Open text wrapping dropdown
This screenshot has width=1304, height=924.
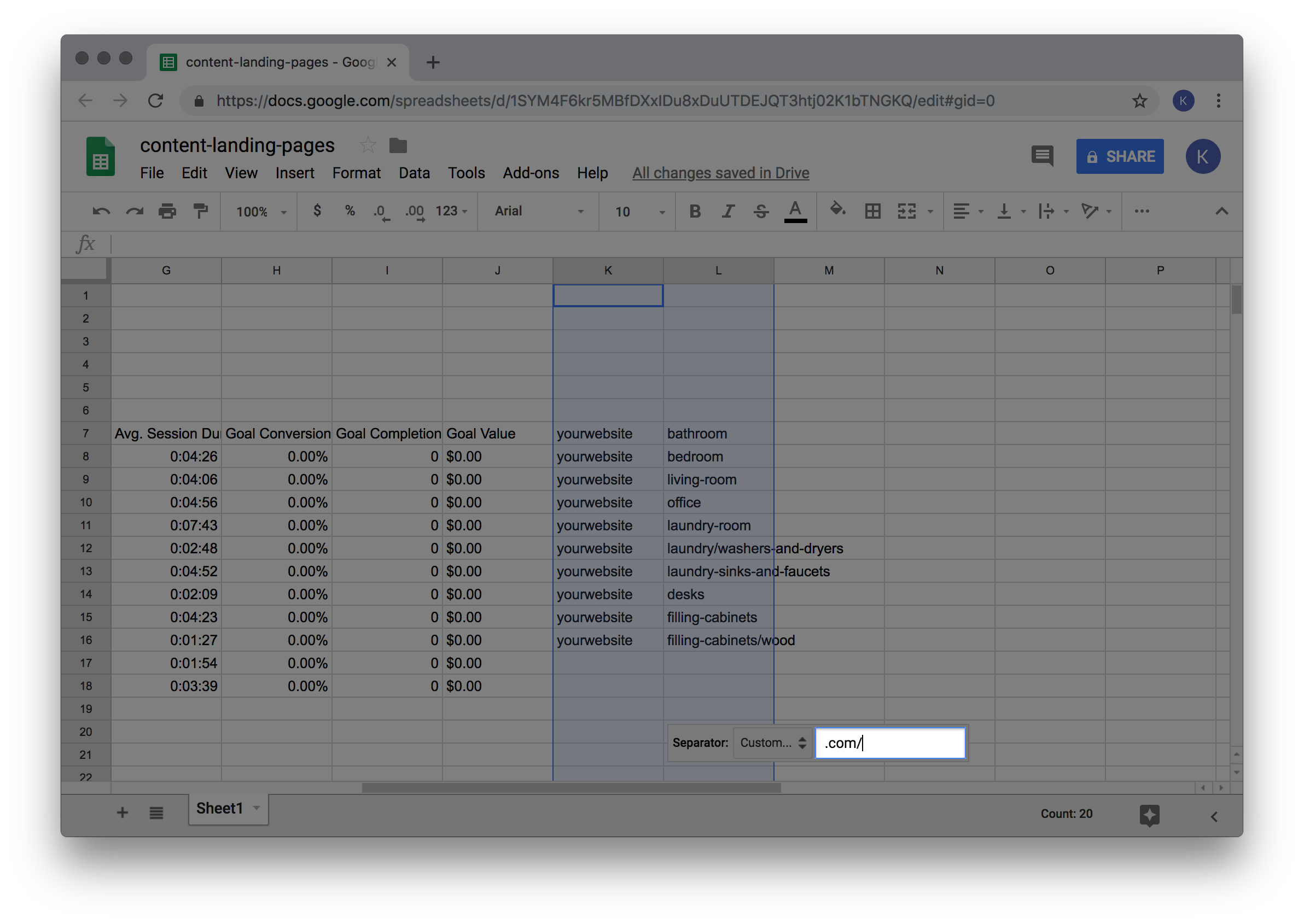click(x=1053, y=212)
